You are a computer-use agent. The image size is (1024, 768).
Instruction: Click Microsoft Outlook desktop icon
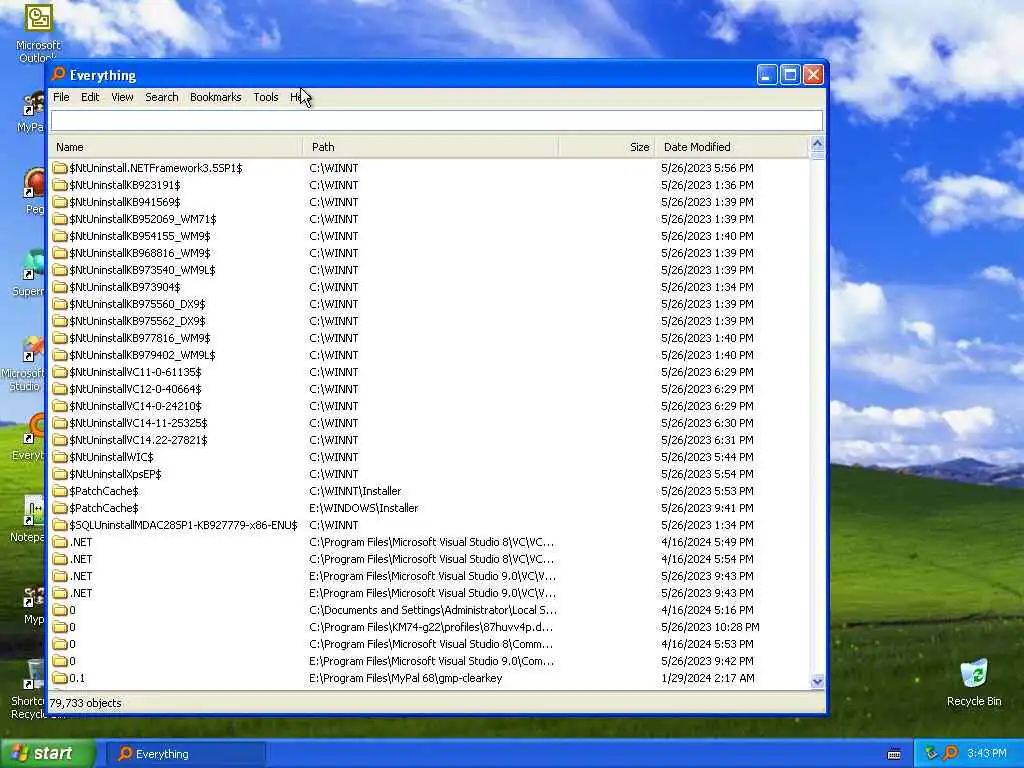(38, 33)
